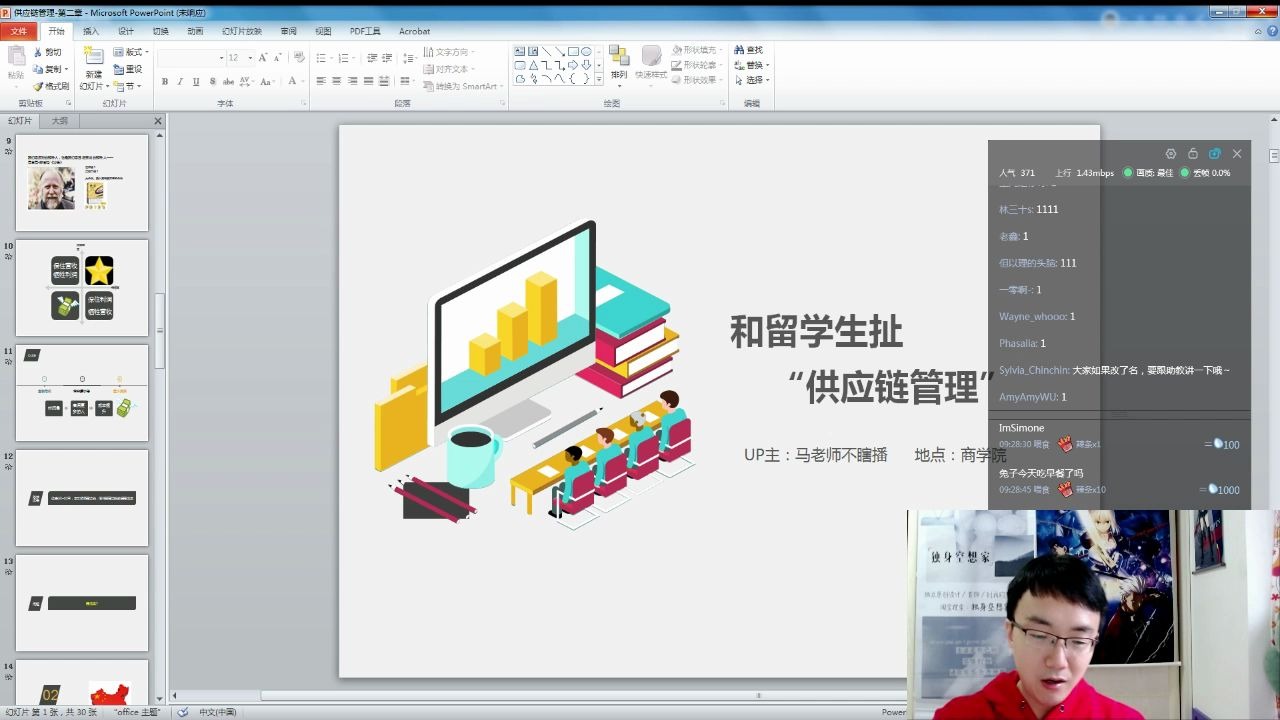Click the spelling check icon in status bar
Image resolution: width=1280 pixels, height=720 pixels.
click(180, 712)
